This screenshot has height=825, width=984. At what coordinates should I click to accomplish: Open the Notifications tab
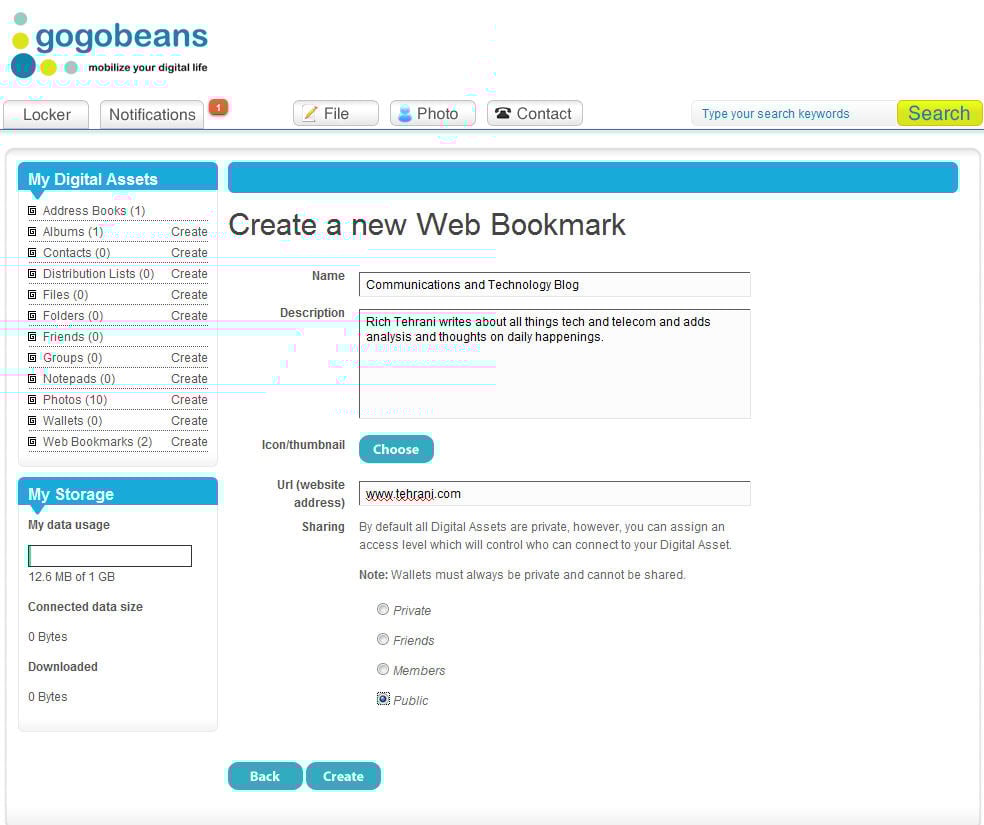pos(152,115)
